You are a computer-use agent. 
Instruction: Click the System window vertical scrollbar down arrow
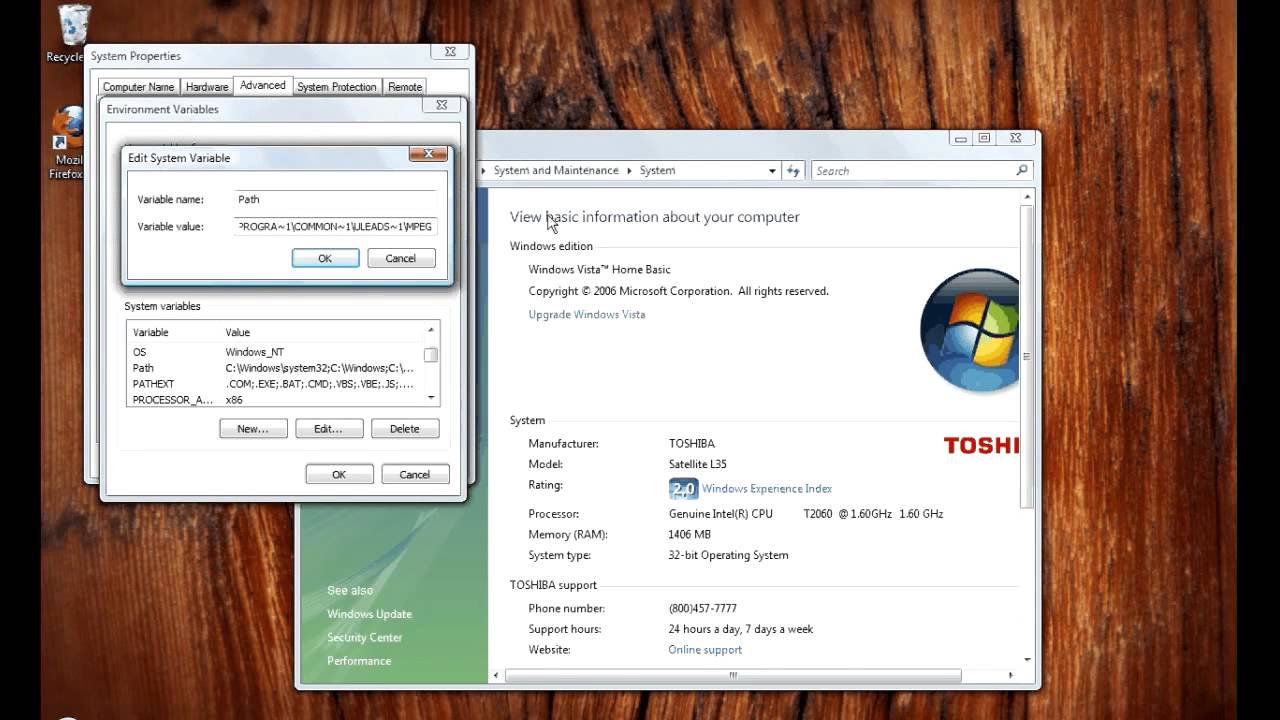tap(1027, 660)
